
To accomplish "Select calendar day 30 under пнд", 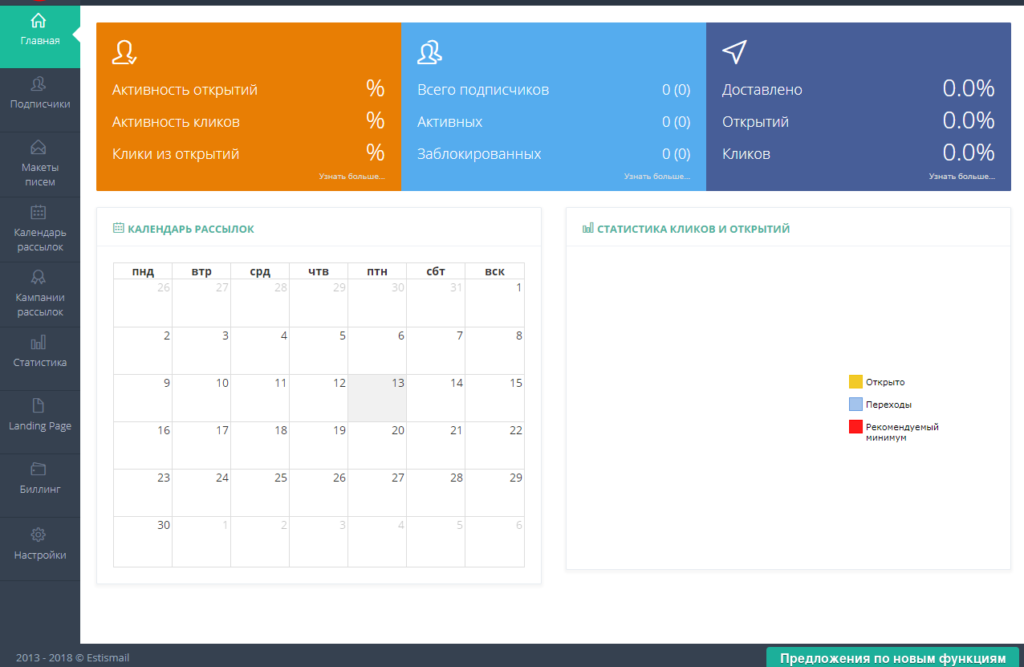I will [x=143, y=542].
